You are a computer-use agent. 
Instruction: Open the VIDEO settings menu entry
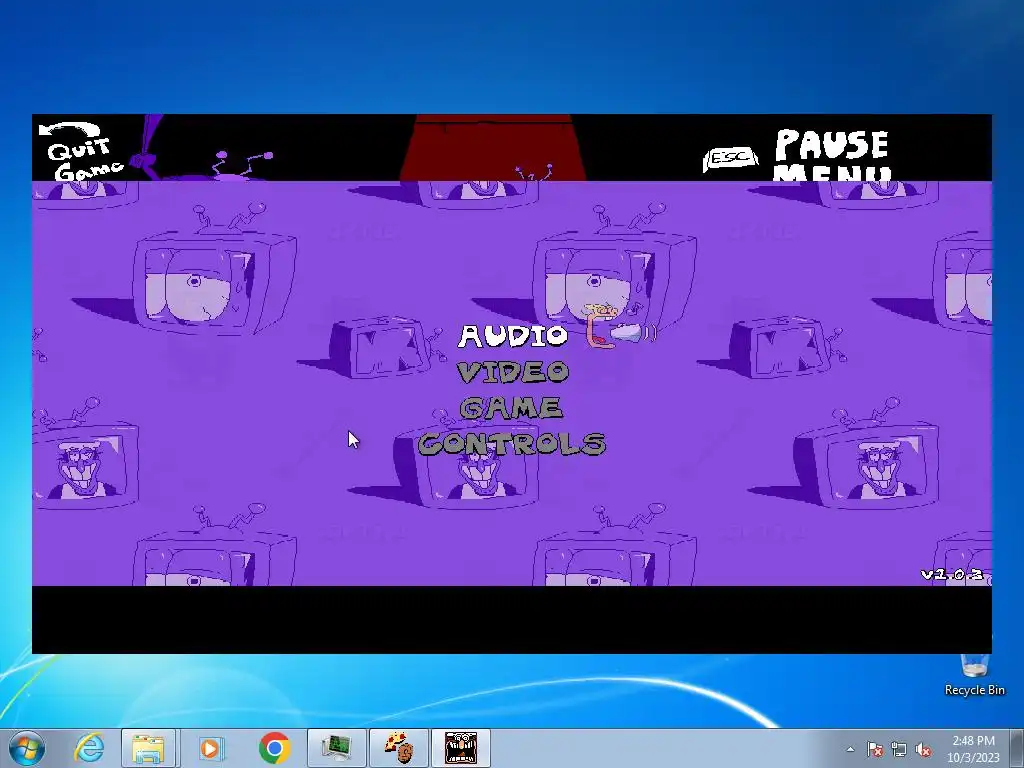[513, 372]
